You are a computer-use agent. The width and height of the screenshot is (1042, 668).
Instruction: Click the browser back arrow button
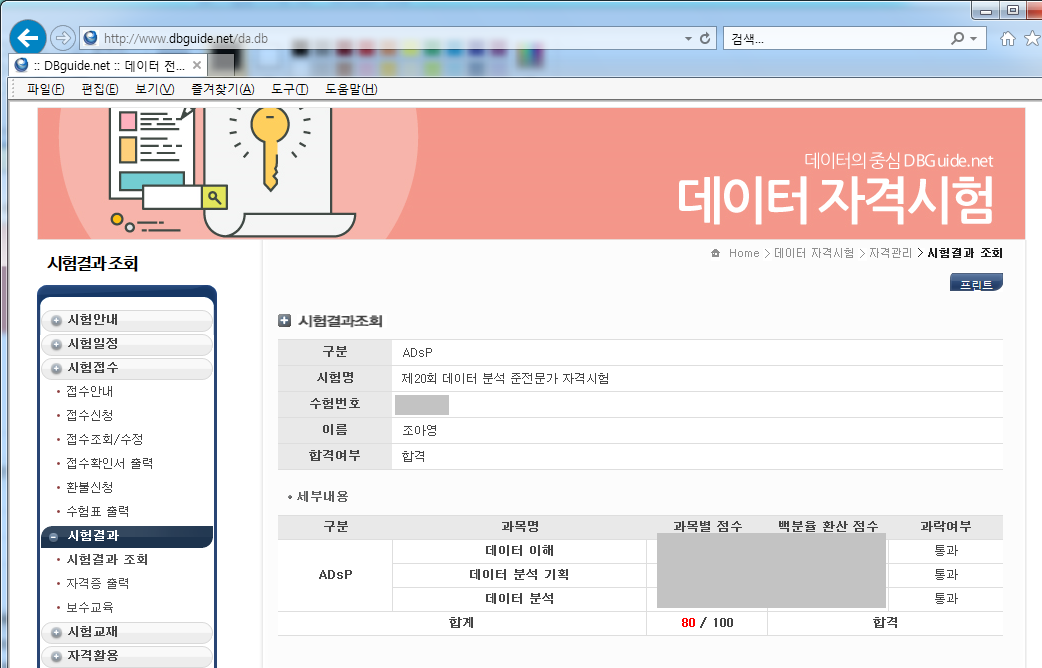28,38
